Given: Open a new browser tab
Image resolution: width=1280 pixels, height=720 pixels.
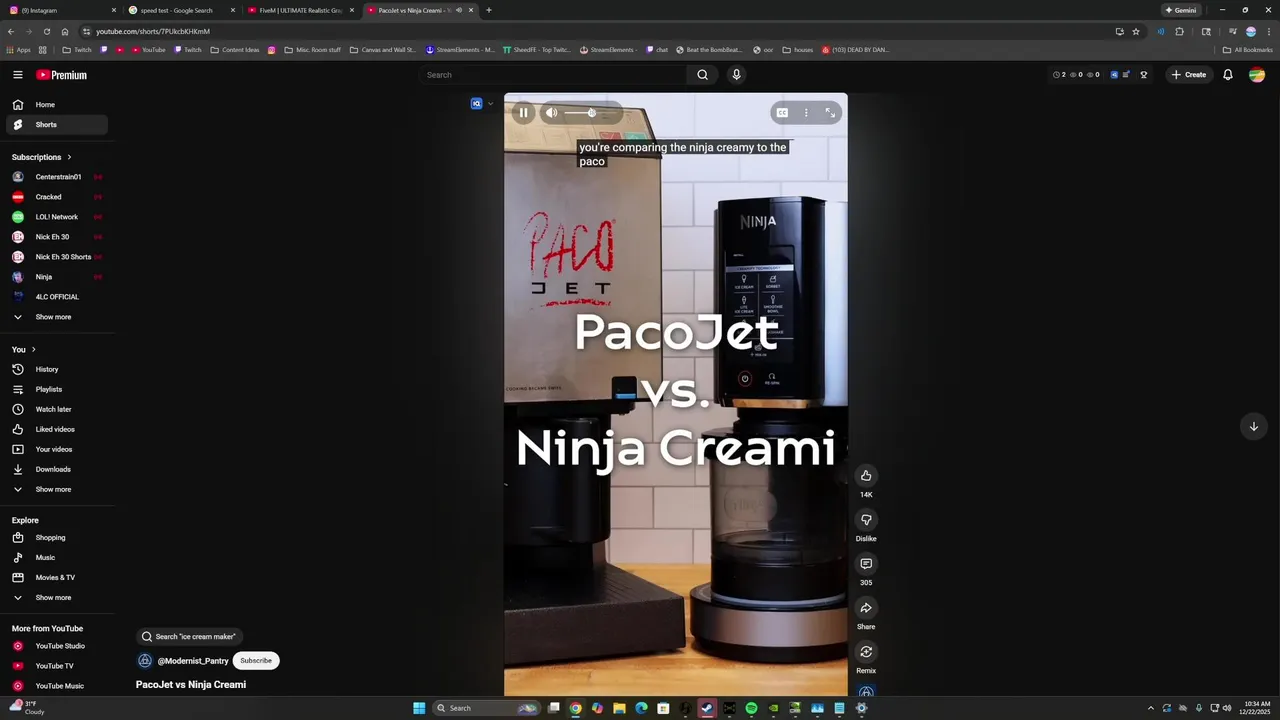Looking at the screenshot, I should coord(488,10).
